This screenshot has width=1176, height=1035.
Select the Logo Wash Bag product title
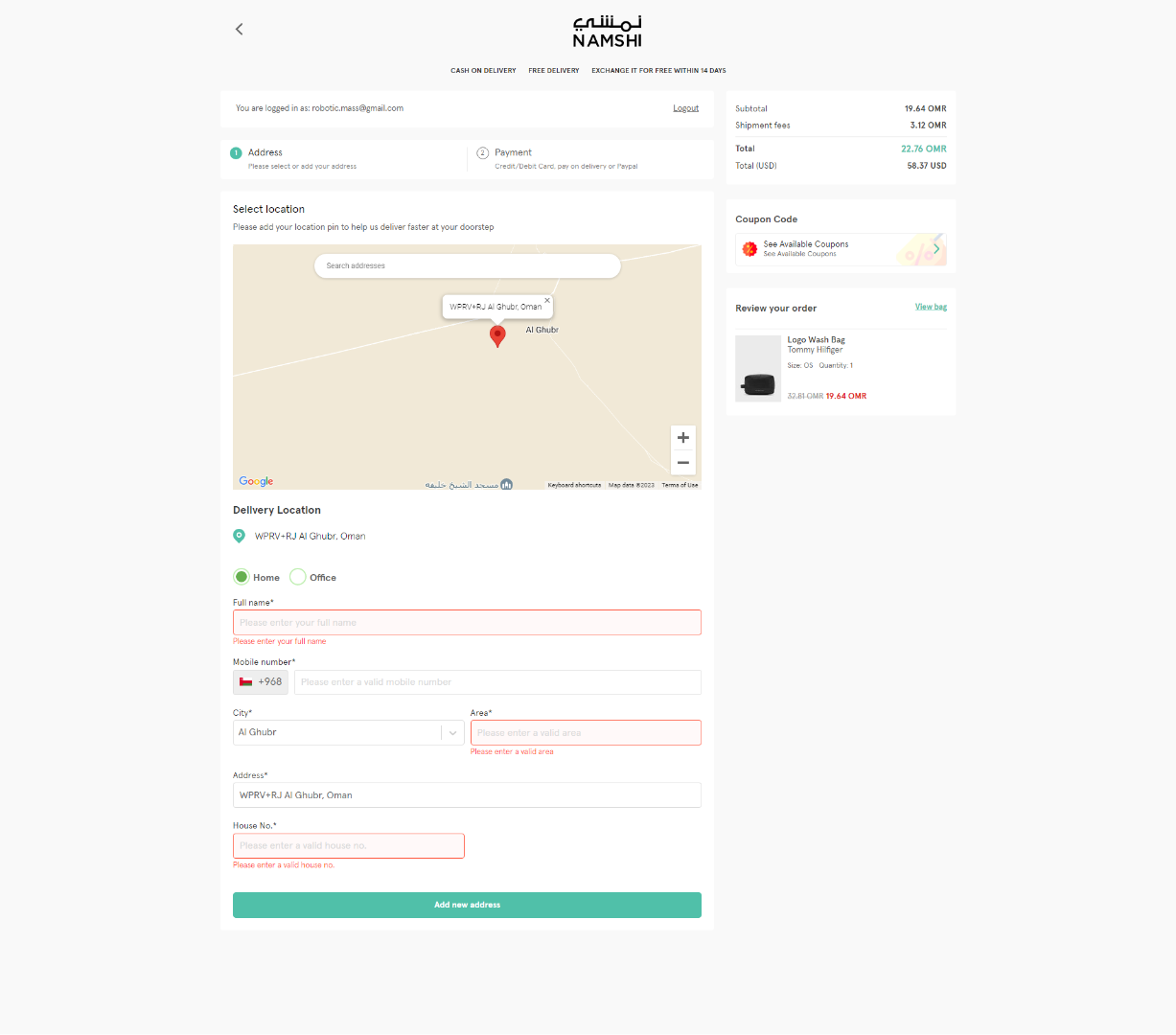tap(817, 339)
